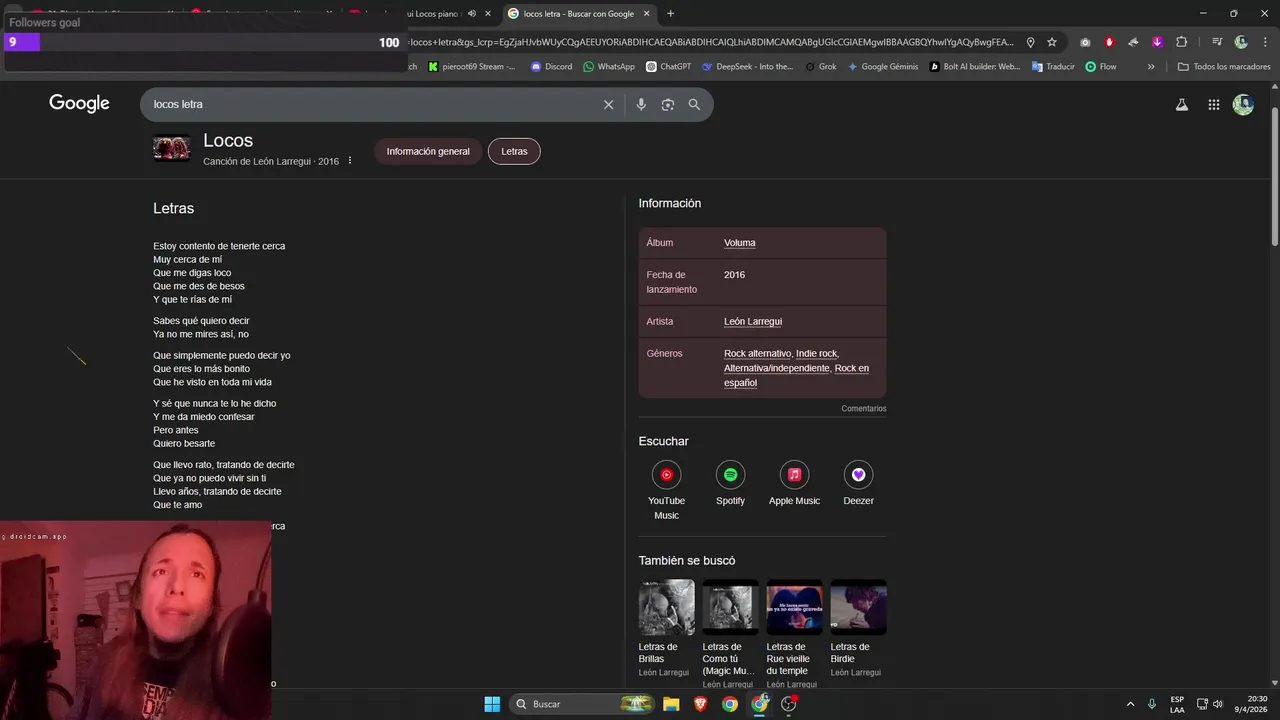Focus the Google search field
The image size is (1280, 720).
(370, 104)
